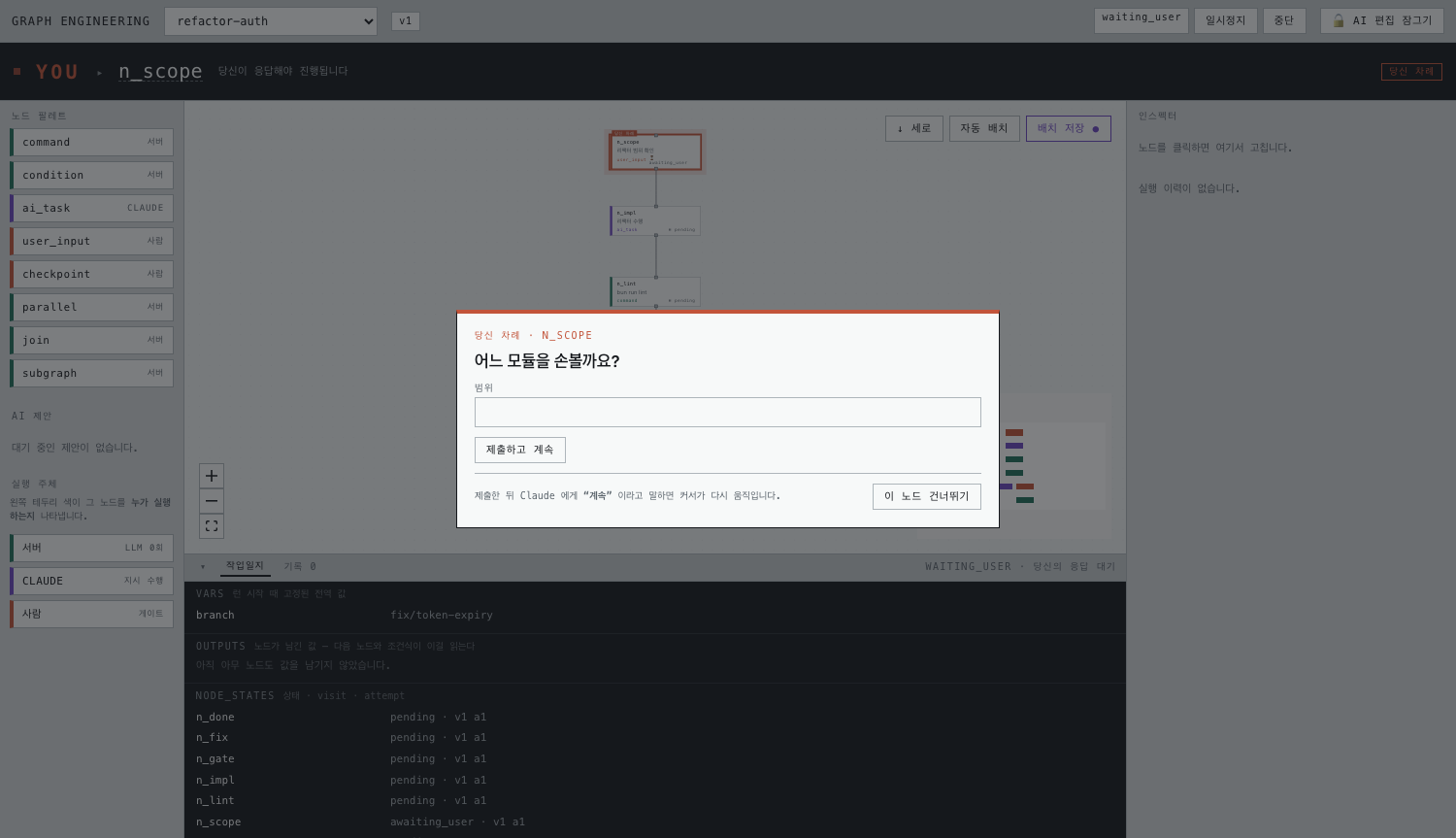Stop the run with 중단
1456x838 pixels.
1284,20
